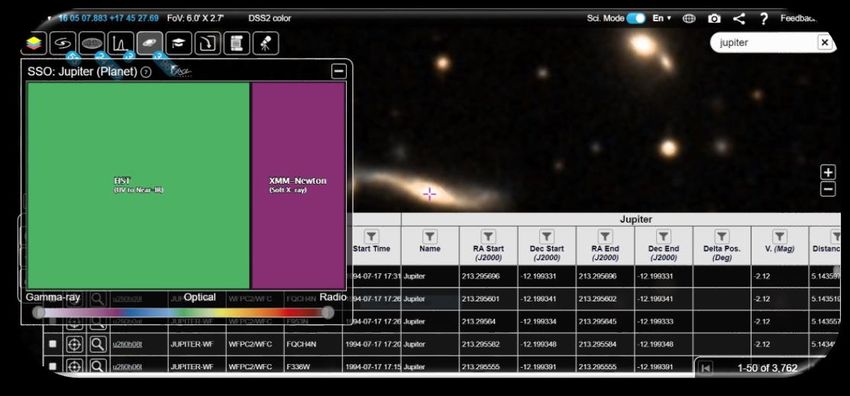
Task: Take a screenshot with the camera icon
Action: [714, 18]
